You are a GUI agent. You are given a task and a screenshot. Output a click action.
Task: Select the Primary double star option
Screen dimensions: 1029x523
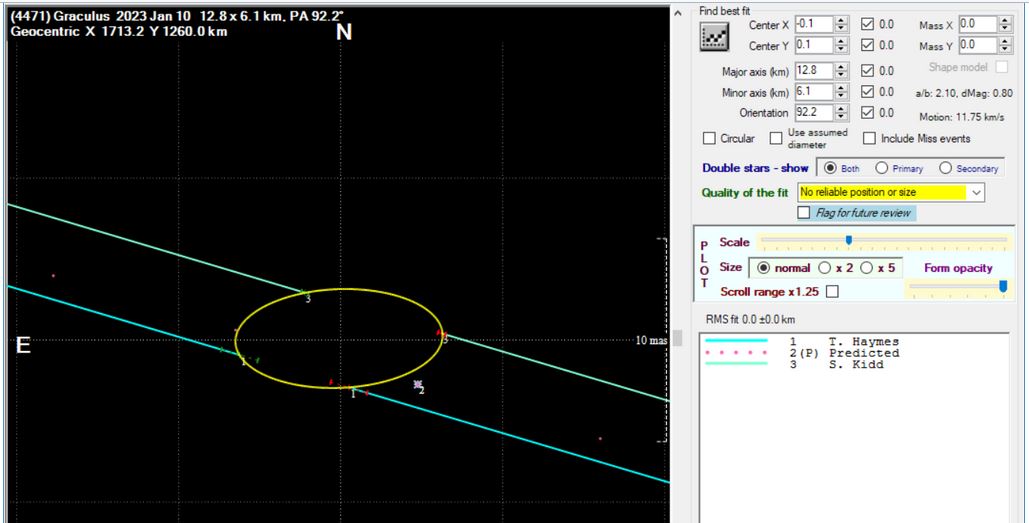click(x=882, y=169)
